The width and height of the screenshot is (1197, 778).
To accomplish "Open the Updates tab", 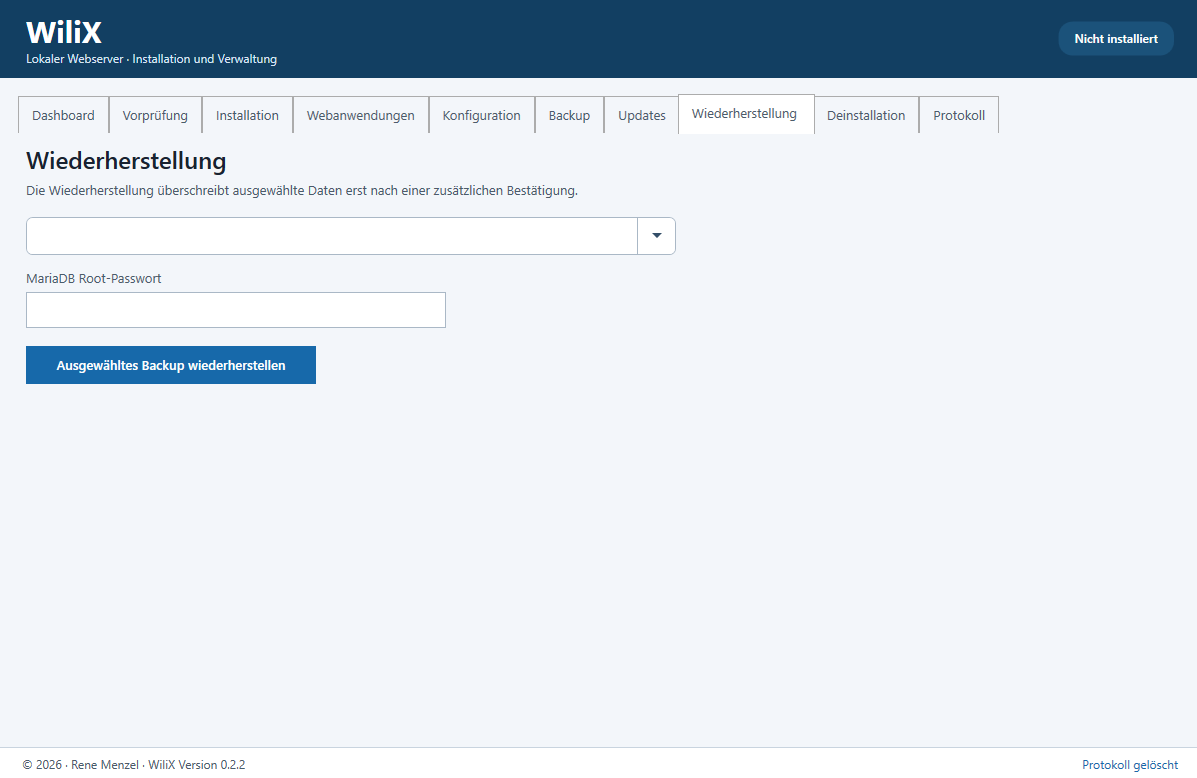I will 642,115.
